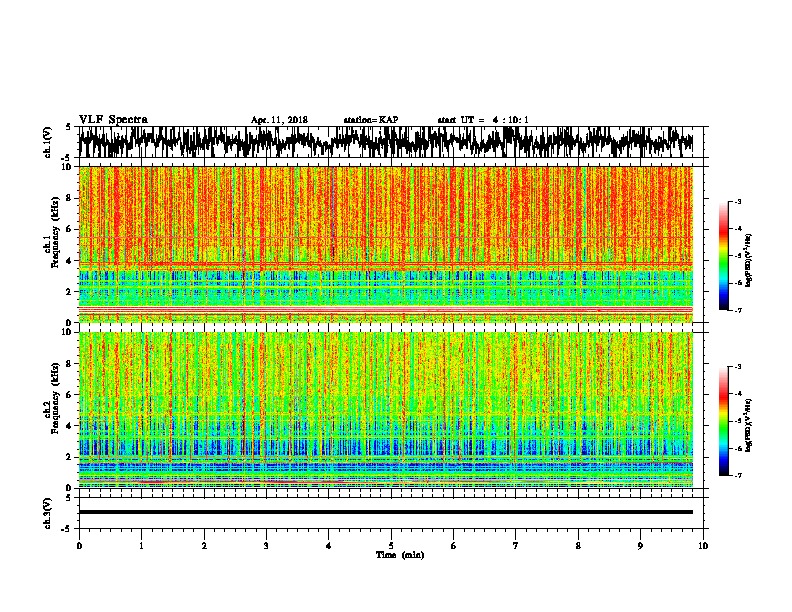Click the time-axis tick label "6"
792x612 pixels.
pyautogui.click(x=454, y=546)
